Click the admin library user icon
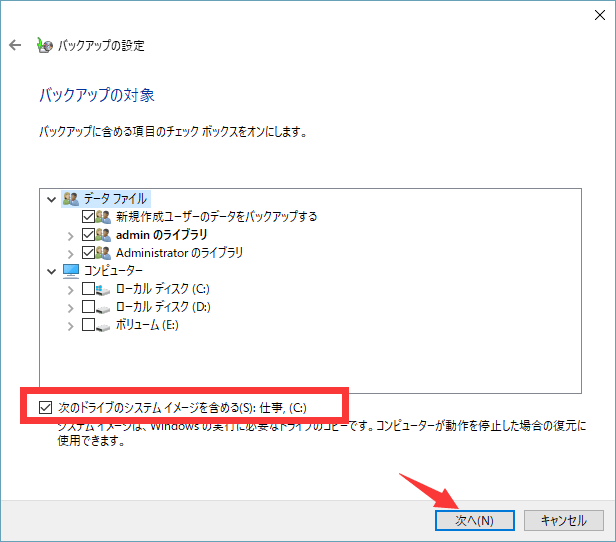 105,235
